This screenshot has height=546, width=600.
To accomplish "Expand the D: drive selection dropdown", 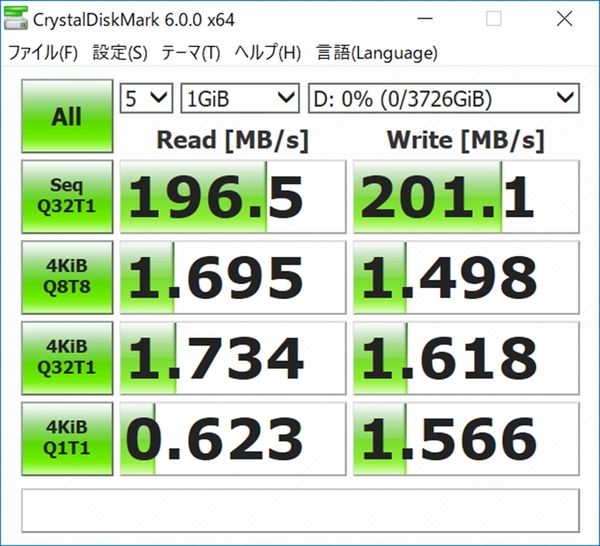I will click(444, 98).
